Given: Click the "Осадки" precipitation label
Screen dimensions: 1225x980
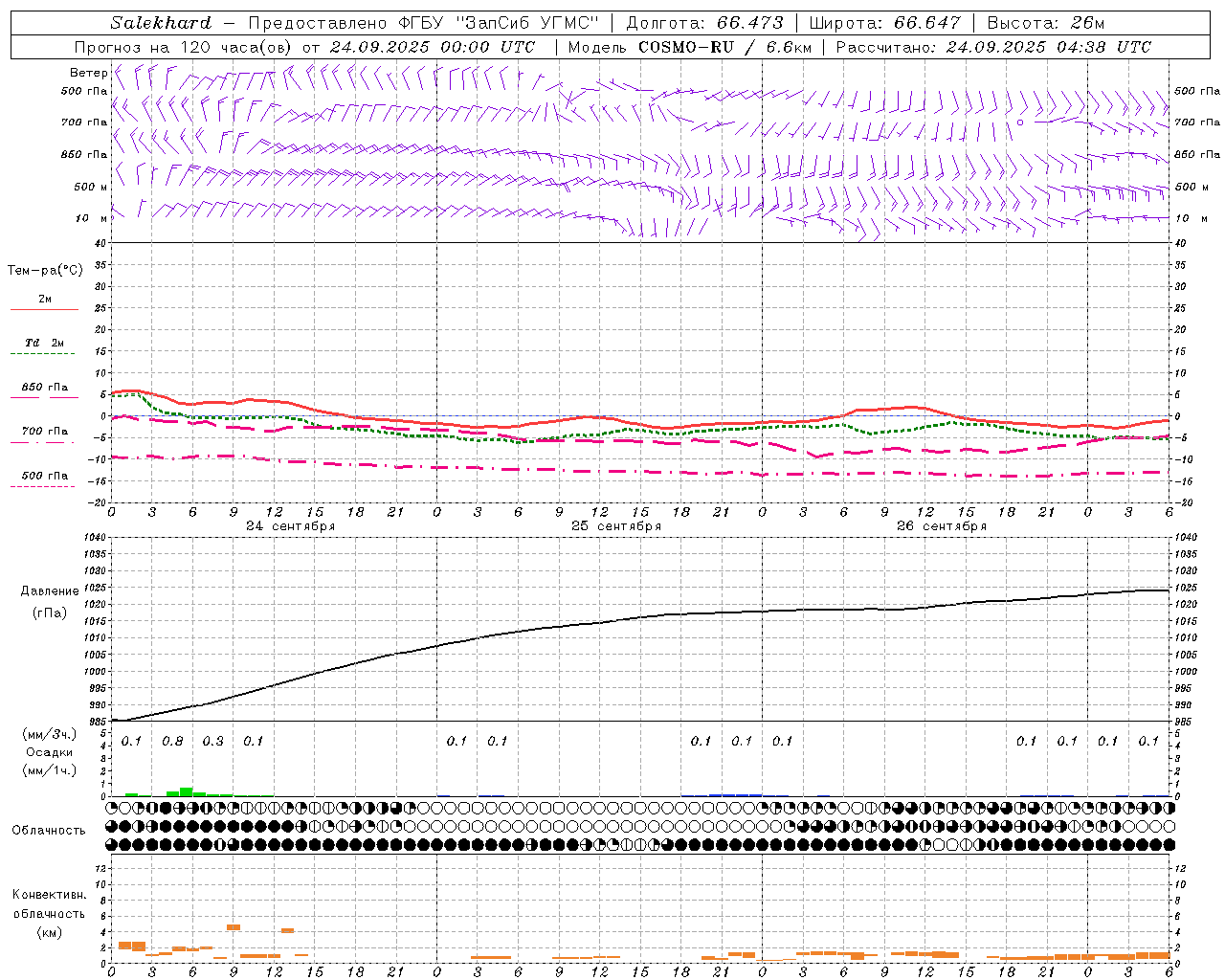Looking at the screenshot, I should 50,752.
